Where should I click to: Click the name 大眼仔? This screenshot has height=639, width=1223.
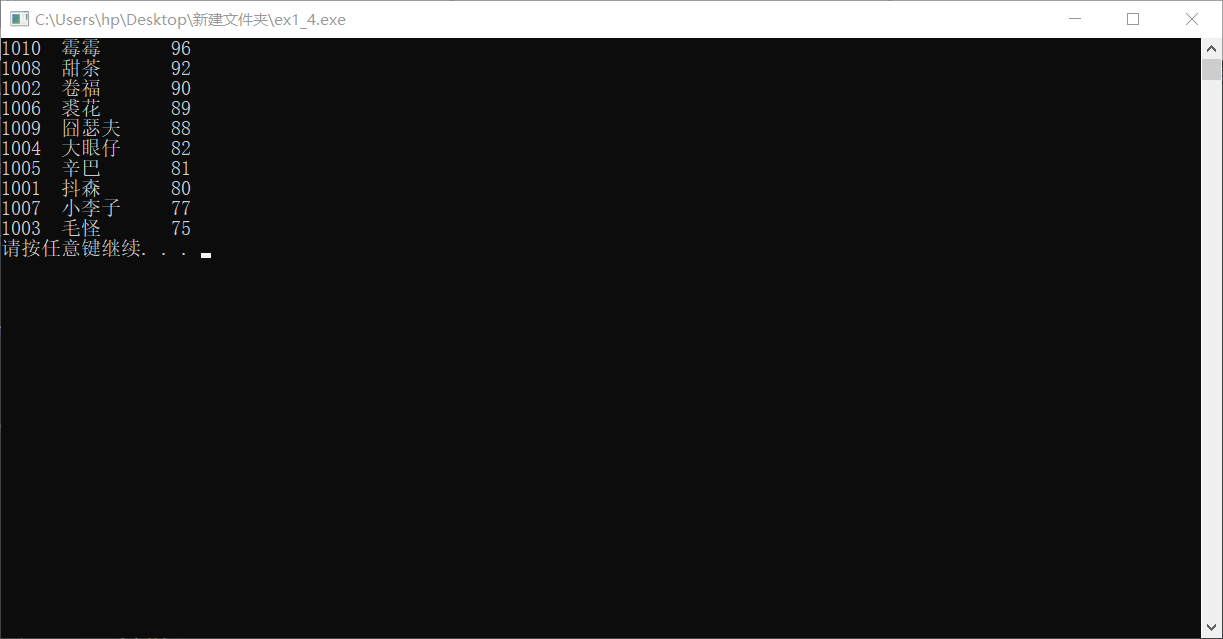(x=91, y=148)
